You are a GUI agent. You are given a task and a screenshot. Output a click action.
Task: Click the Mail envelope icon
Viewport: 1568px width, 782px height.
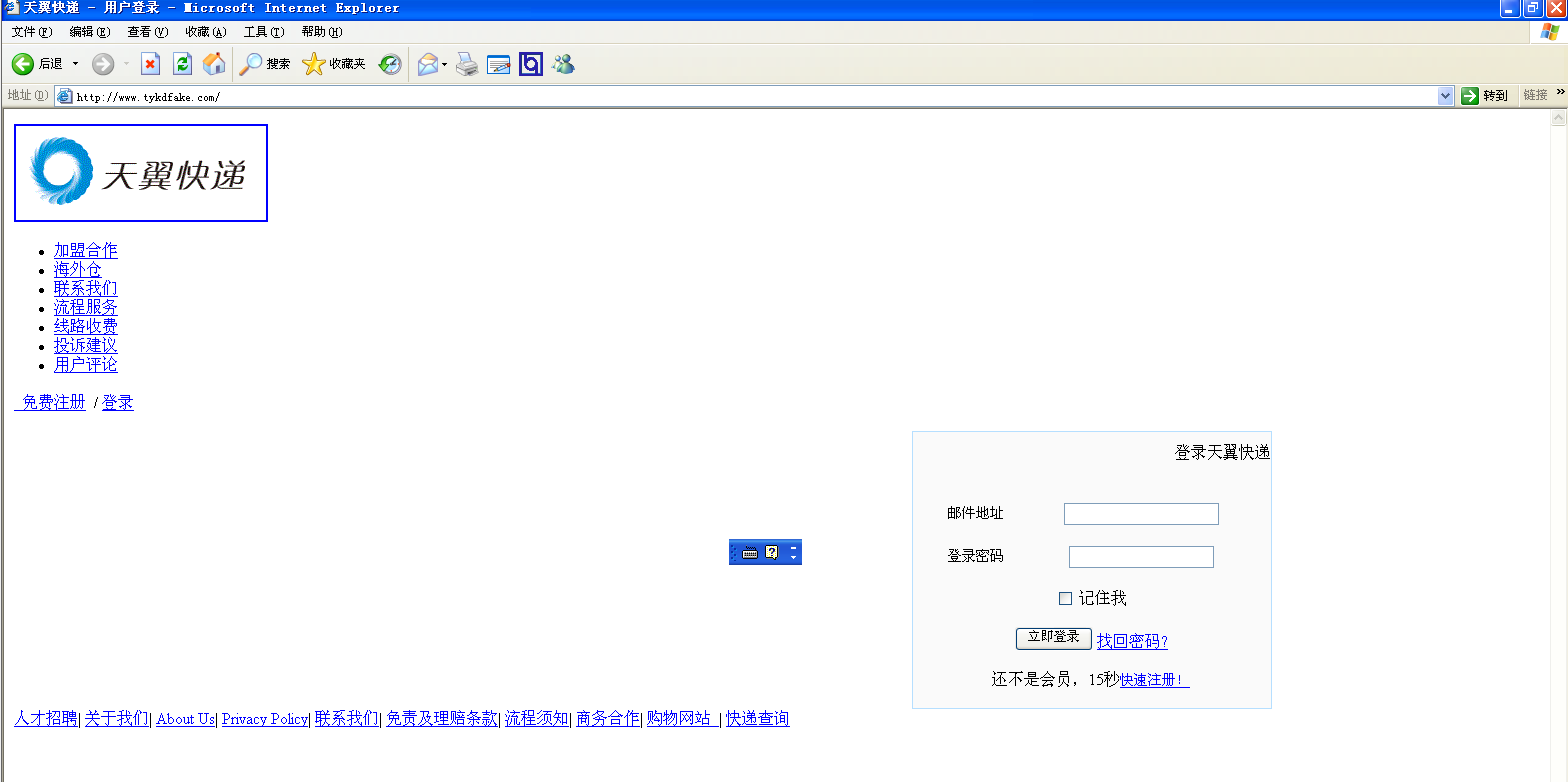pyautogui.click(x=428, y=64)
